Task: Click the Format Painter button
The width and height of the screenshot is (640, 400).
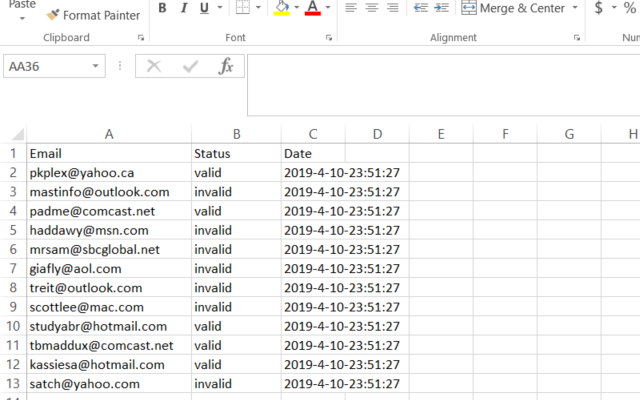Action: [x=93, y=16]
